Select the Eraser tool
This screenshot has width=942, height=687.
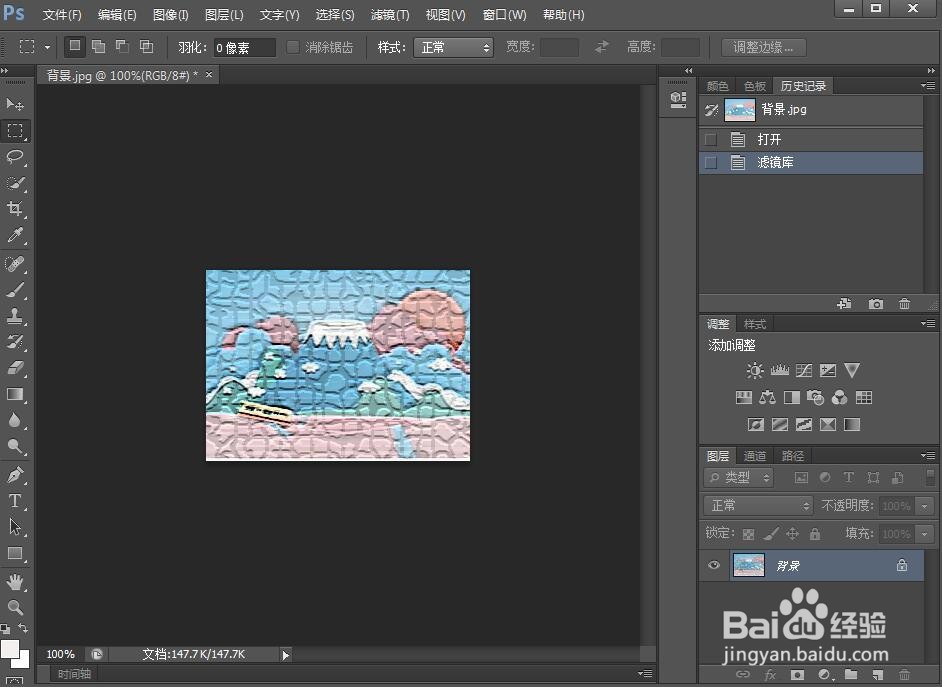pyautogui.click(x=15, y=368)
